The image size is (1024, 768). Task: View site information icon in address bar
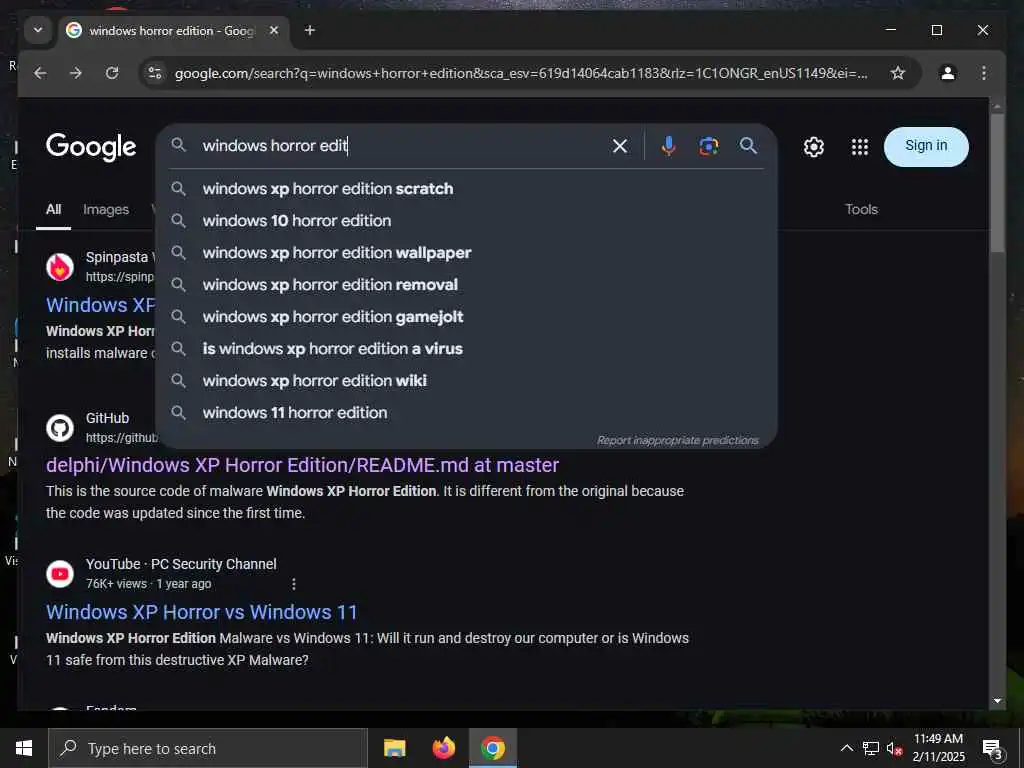point(155,73)
